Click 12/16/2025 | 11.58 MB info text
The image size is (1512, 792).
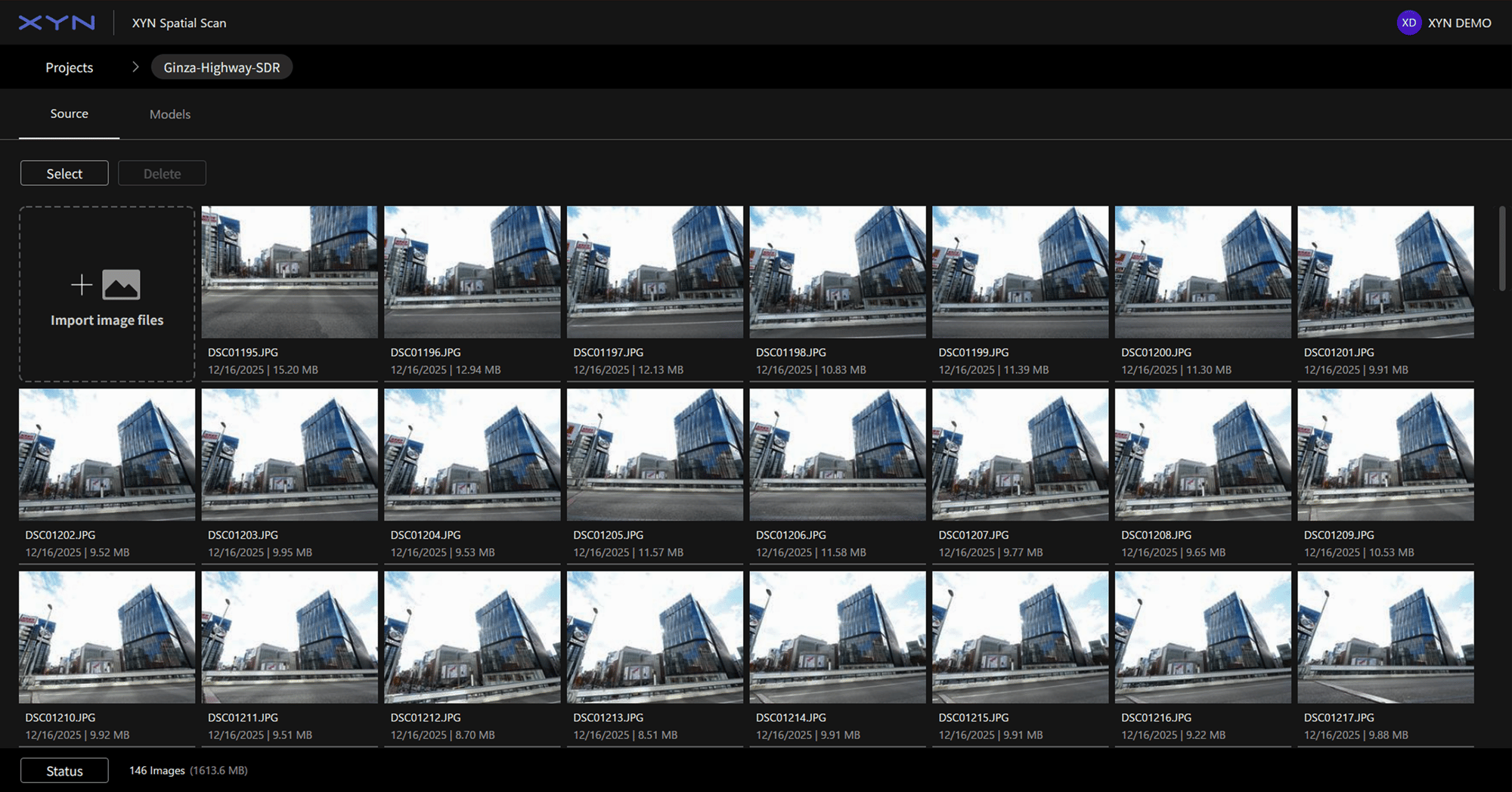pos(811,552)
